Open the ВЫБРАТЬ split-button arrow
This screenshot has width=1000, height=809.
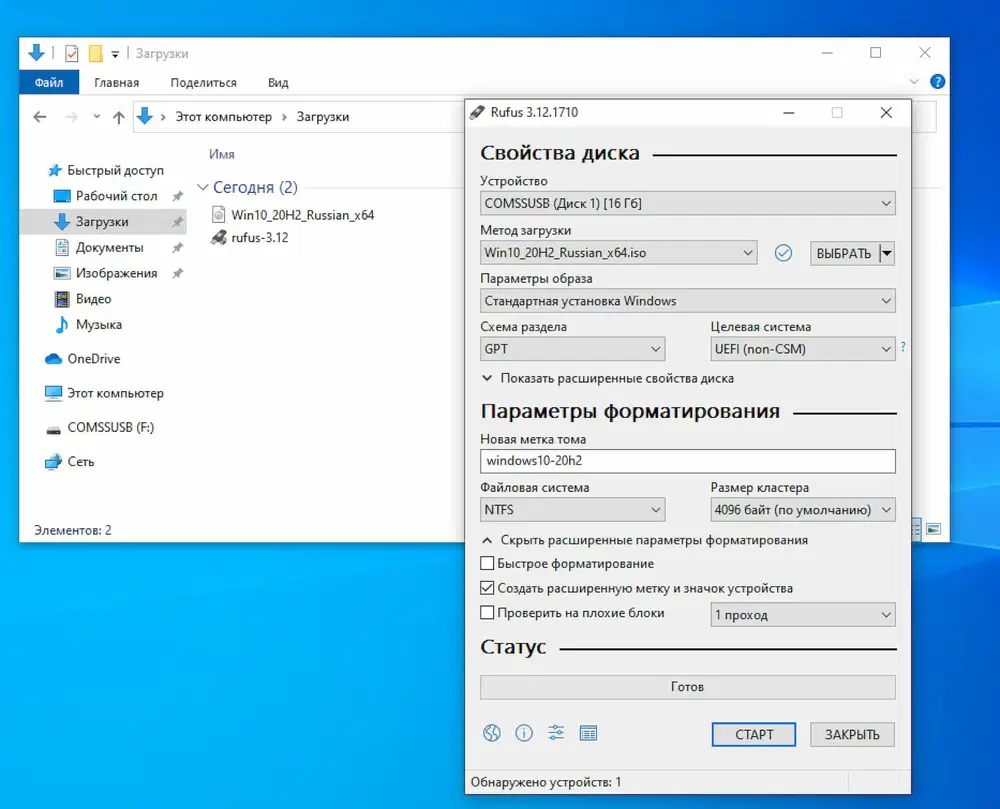pyautogui.click(x=886, y=253)
